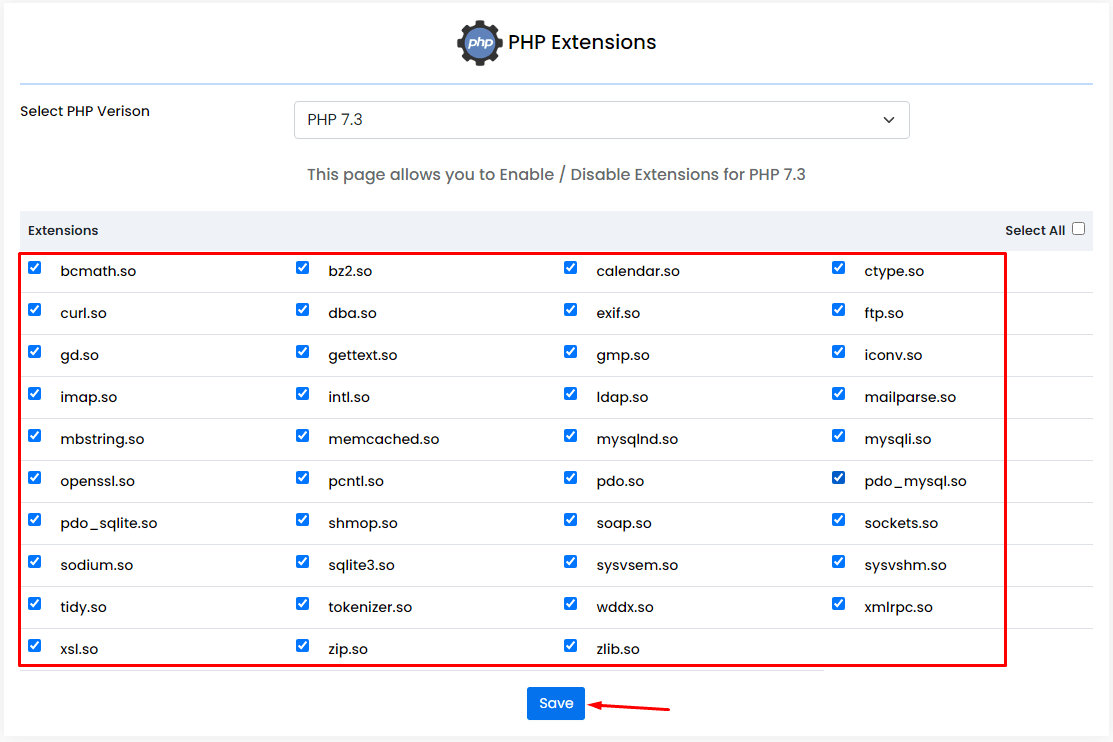Screen dimensions: 1113x742
Task: Toggle the ctype.so checkbox
Action: pyautogui.click(x=838, y=268)
